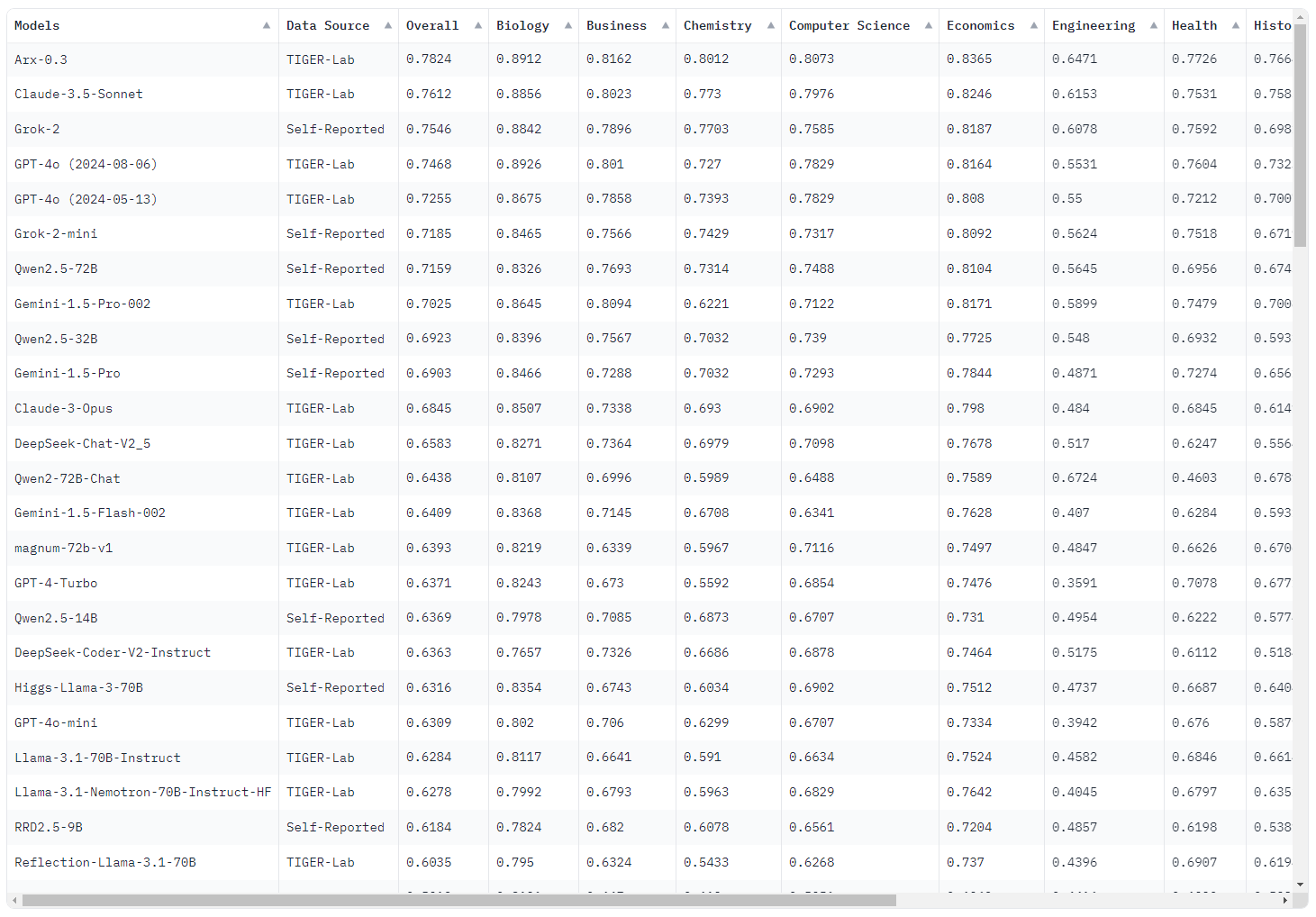The height and width of the screenshot is (917, 1316).
Task: Click Chemistry score 0.8012
Action: [x=706, y=59]
